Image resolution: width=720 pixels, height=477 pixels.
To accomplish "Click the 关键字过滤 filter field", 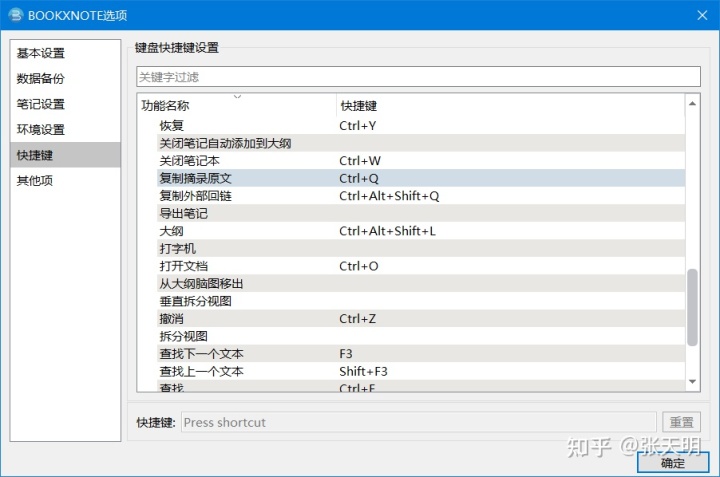I will click(x=418, y=77).
